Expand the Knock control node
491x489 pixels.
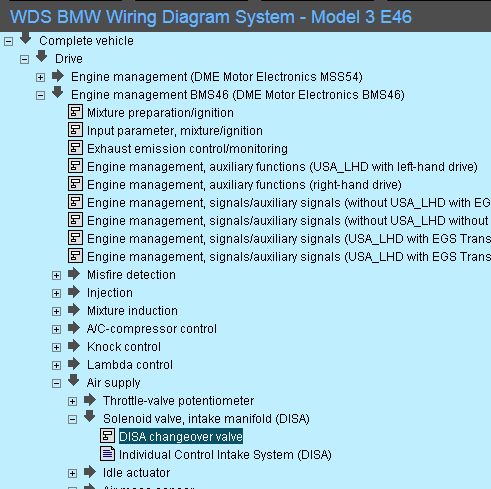57,348
